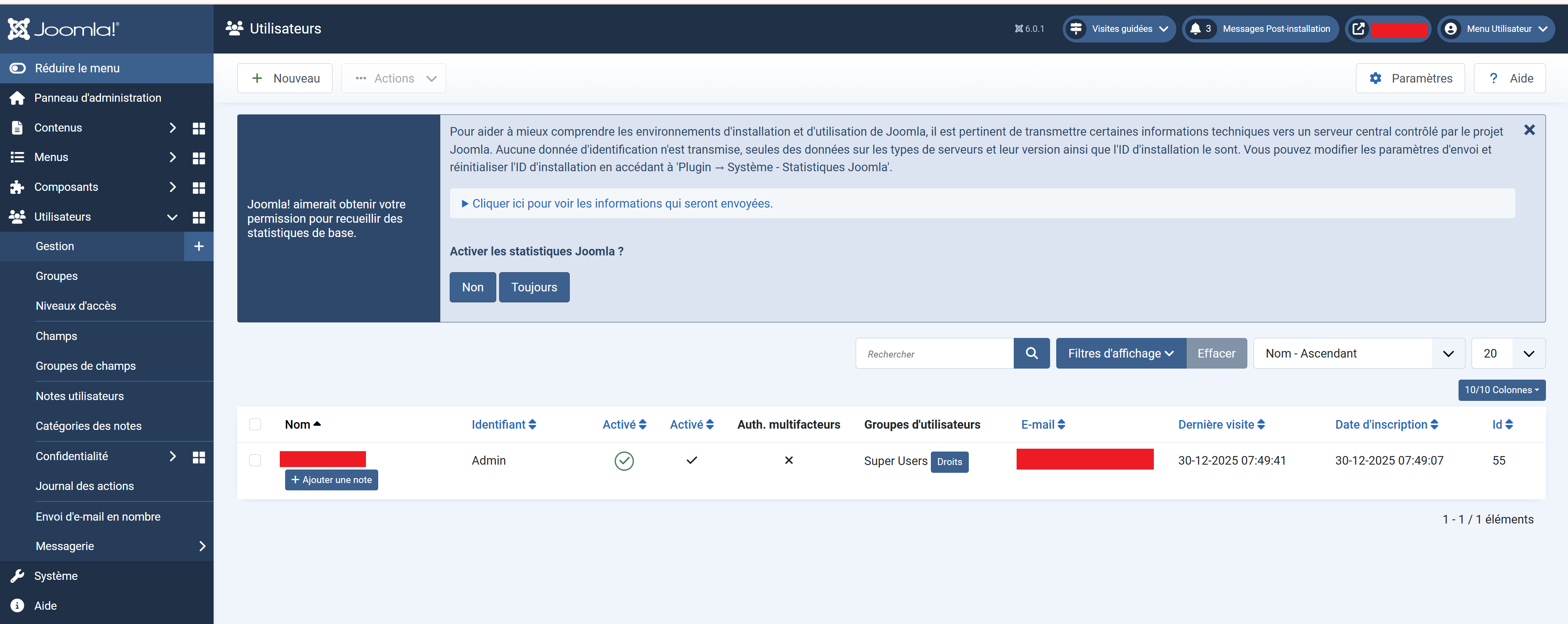The width and height of the screenshot is (1568, 624).
Task: Select Journal des actions menu item
Action: [85, 486]
